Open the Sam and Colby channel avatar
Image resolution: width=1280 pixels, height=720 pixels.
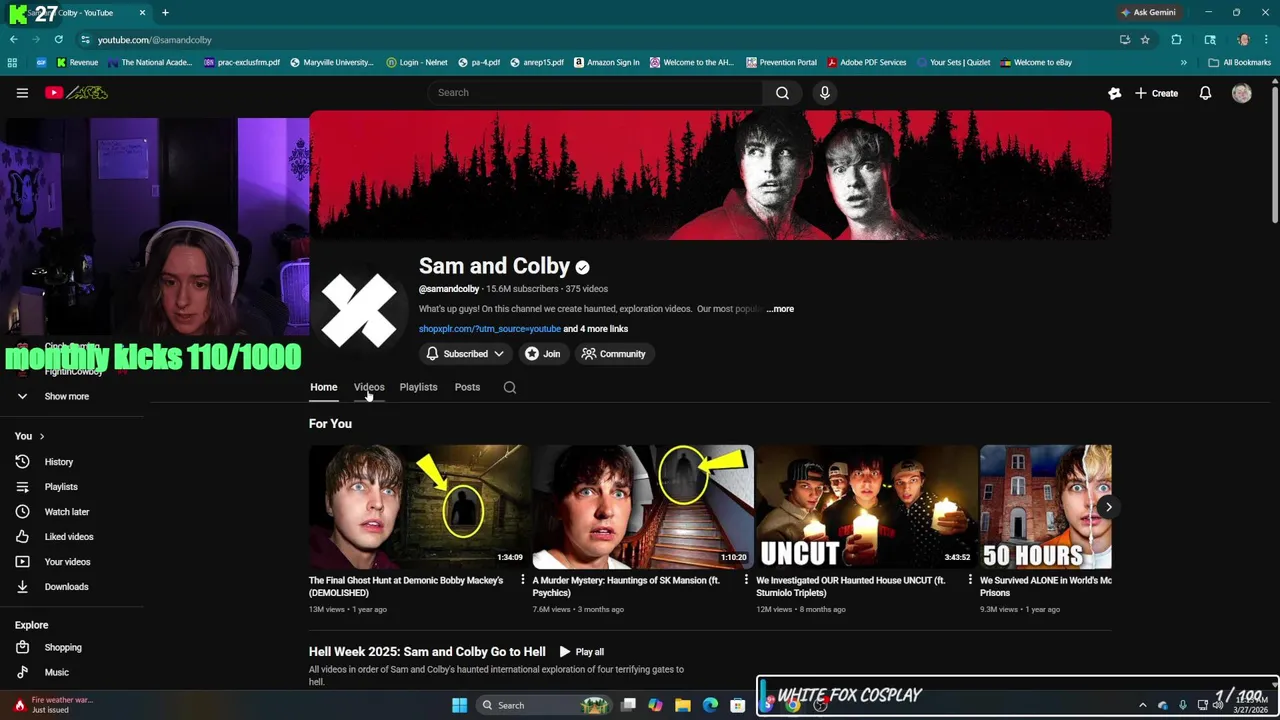359,309
